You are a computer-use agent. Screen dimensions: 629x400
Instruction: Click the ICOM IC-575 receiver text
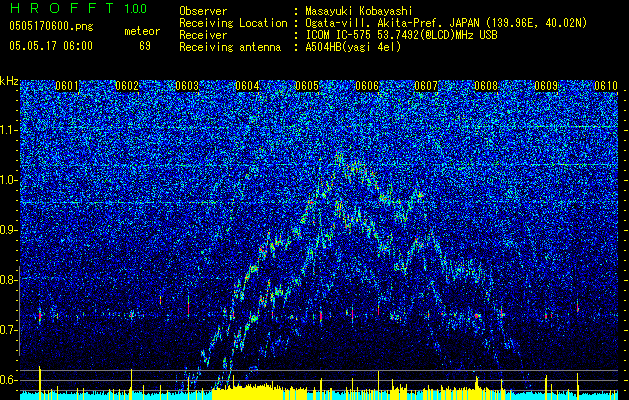point(401,35)
